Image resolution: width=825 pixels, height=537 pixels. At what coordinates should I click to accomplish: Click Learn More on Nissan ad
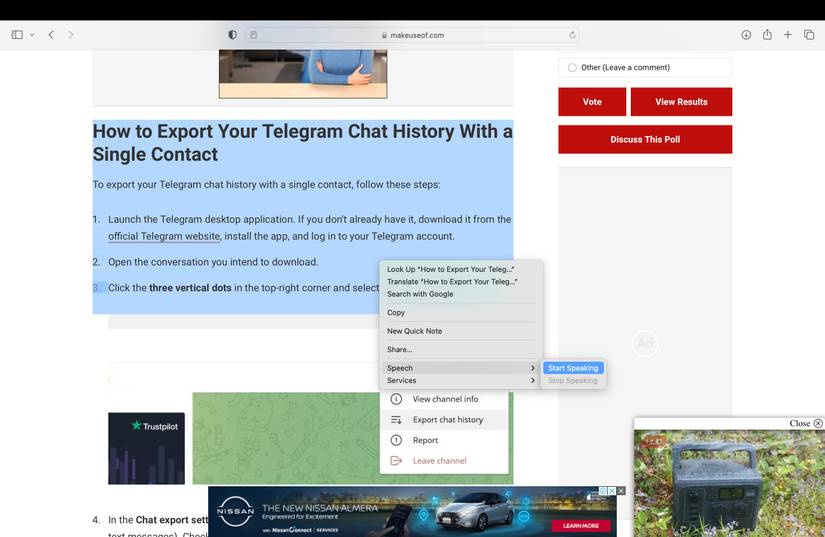[x=581, y=525]
